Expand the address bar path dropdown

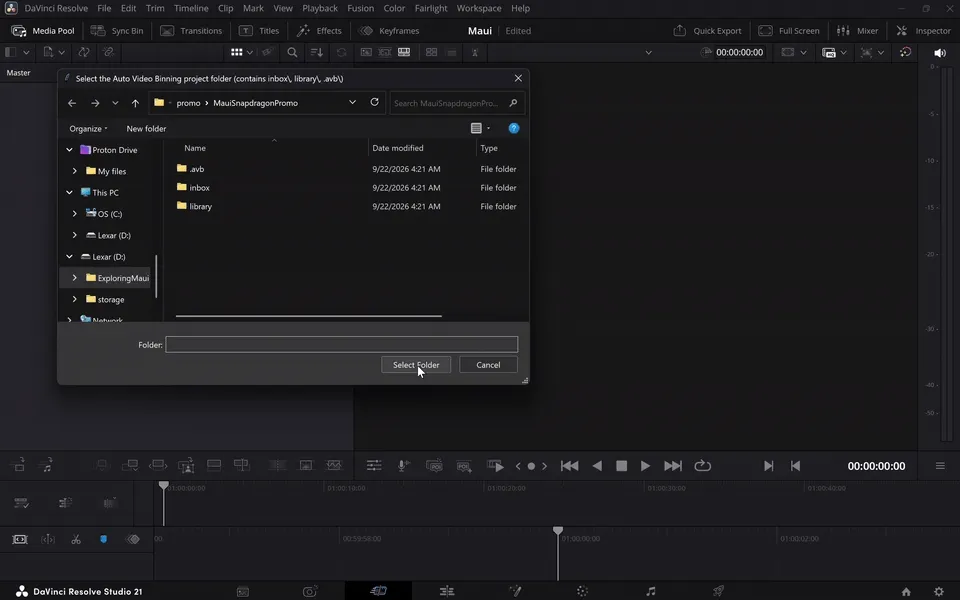pyautogui.click(x=352, y=102)
